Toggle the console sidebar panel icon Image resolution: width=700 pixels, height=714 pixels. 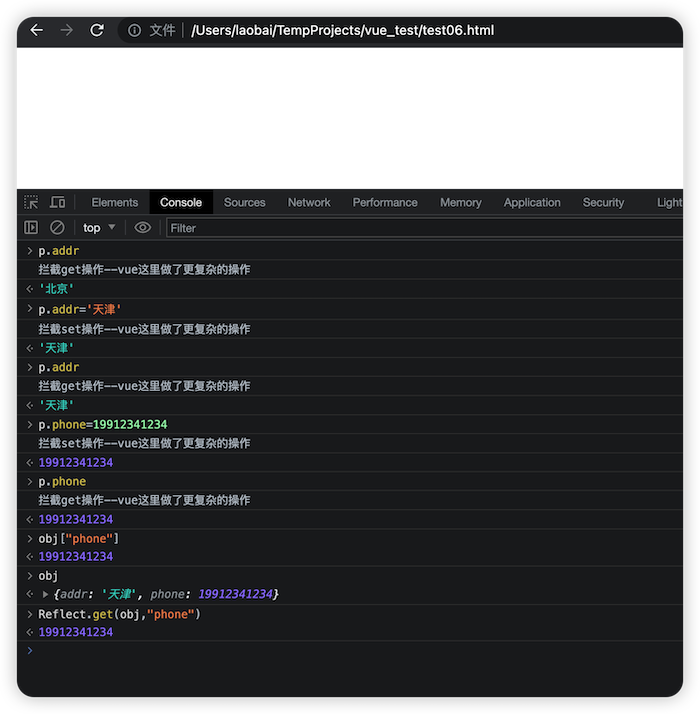(x=31, y=227)
